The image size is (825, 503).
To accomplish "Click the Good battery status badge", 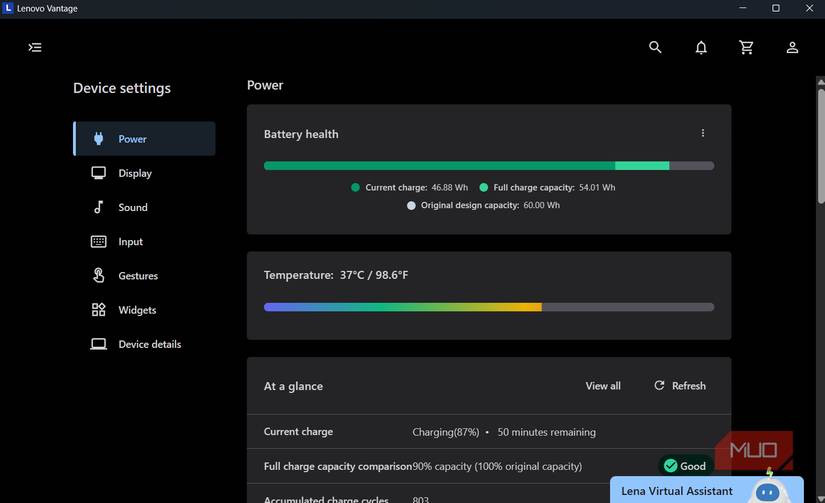I will [684, 466].
